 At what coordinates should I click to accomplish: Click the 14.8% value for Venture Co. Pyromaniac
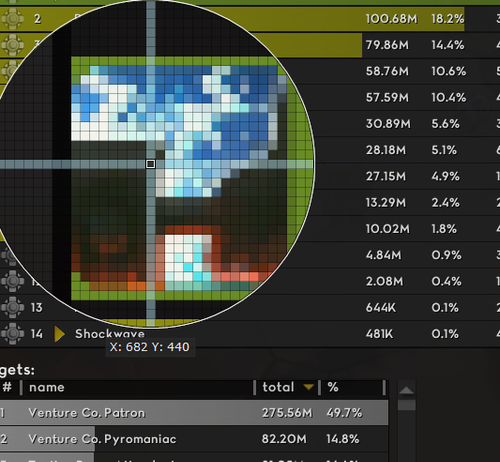pyautogui.click(x=343, y=439)
